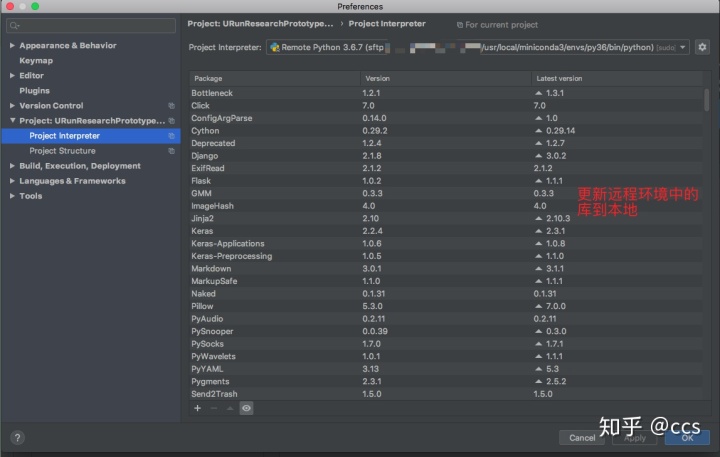Viewport: 720px width, 457px height.
Task: Select the Send2Trash package row
Action: [446, 394]
